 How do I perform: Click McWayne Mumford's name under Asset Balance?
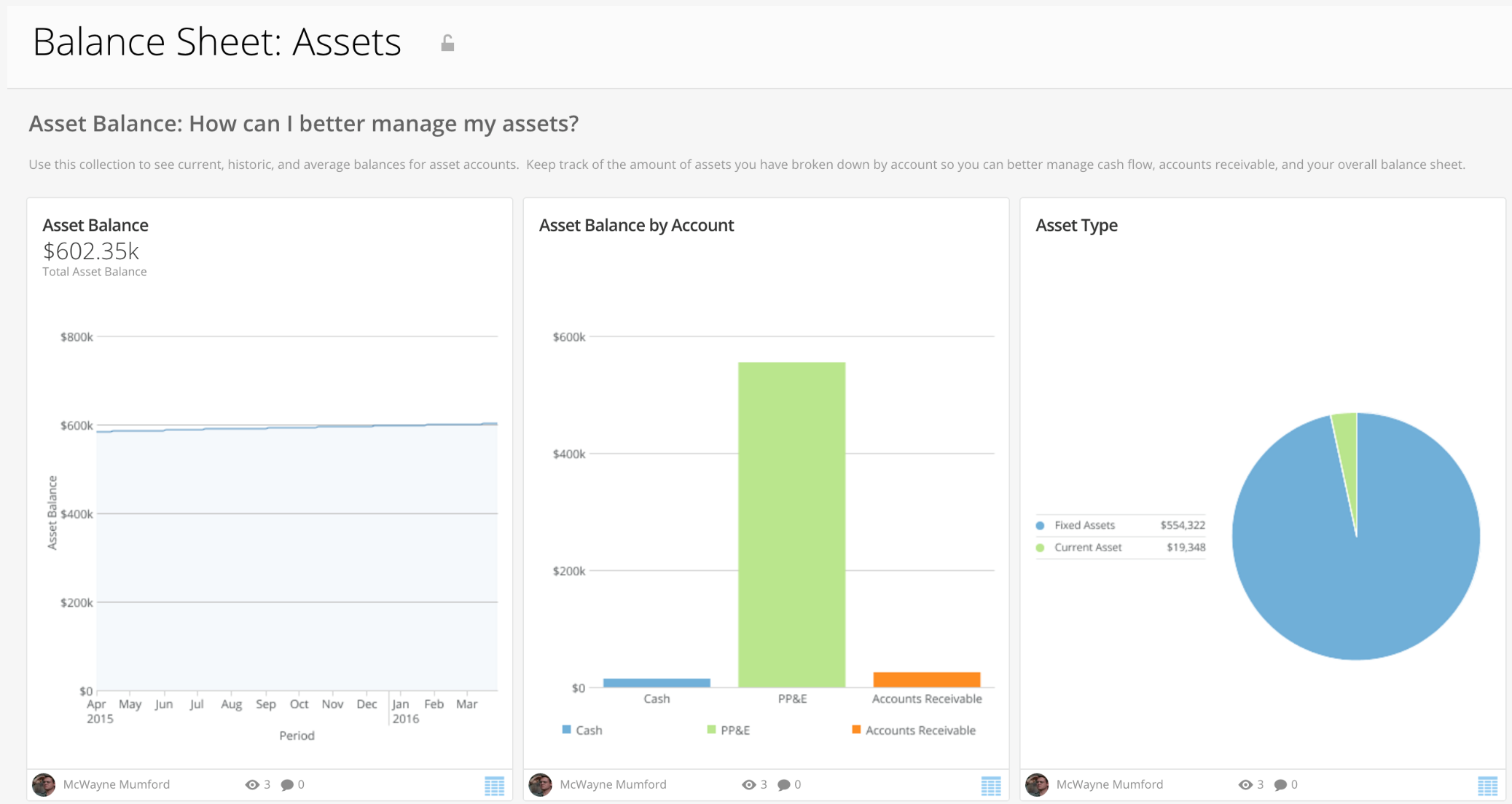coord(117,784)
